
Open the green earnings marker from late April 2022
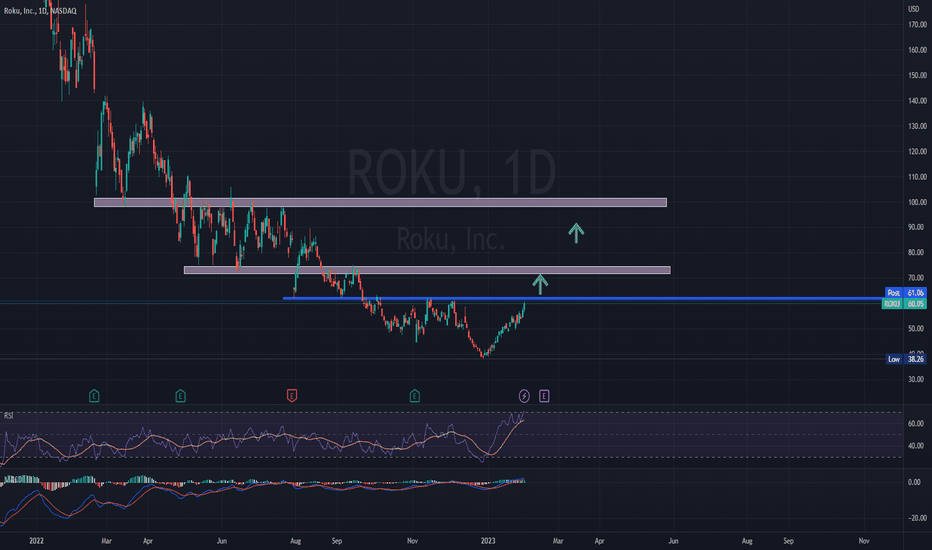[181, 396]
